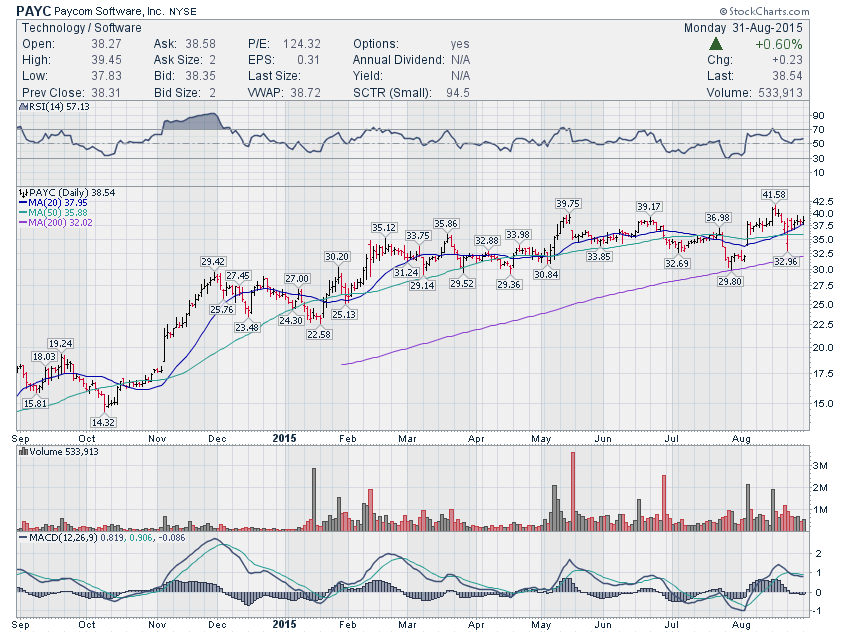The height and width of the screenshot is (633, 850).
Task: Click the 70 level on the RSI axis
Action: click(x=818, y=130)
